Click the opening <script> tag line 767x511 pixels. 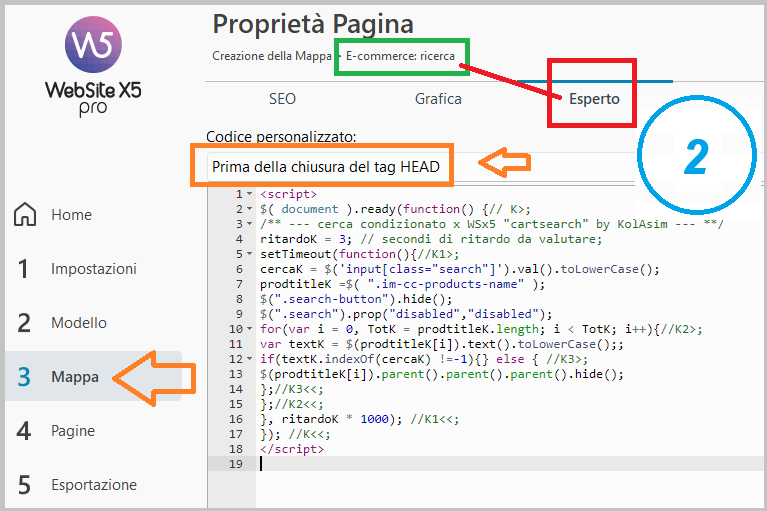pos(289,194)
